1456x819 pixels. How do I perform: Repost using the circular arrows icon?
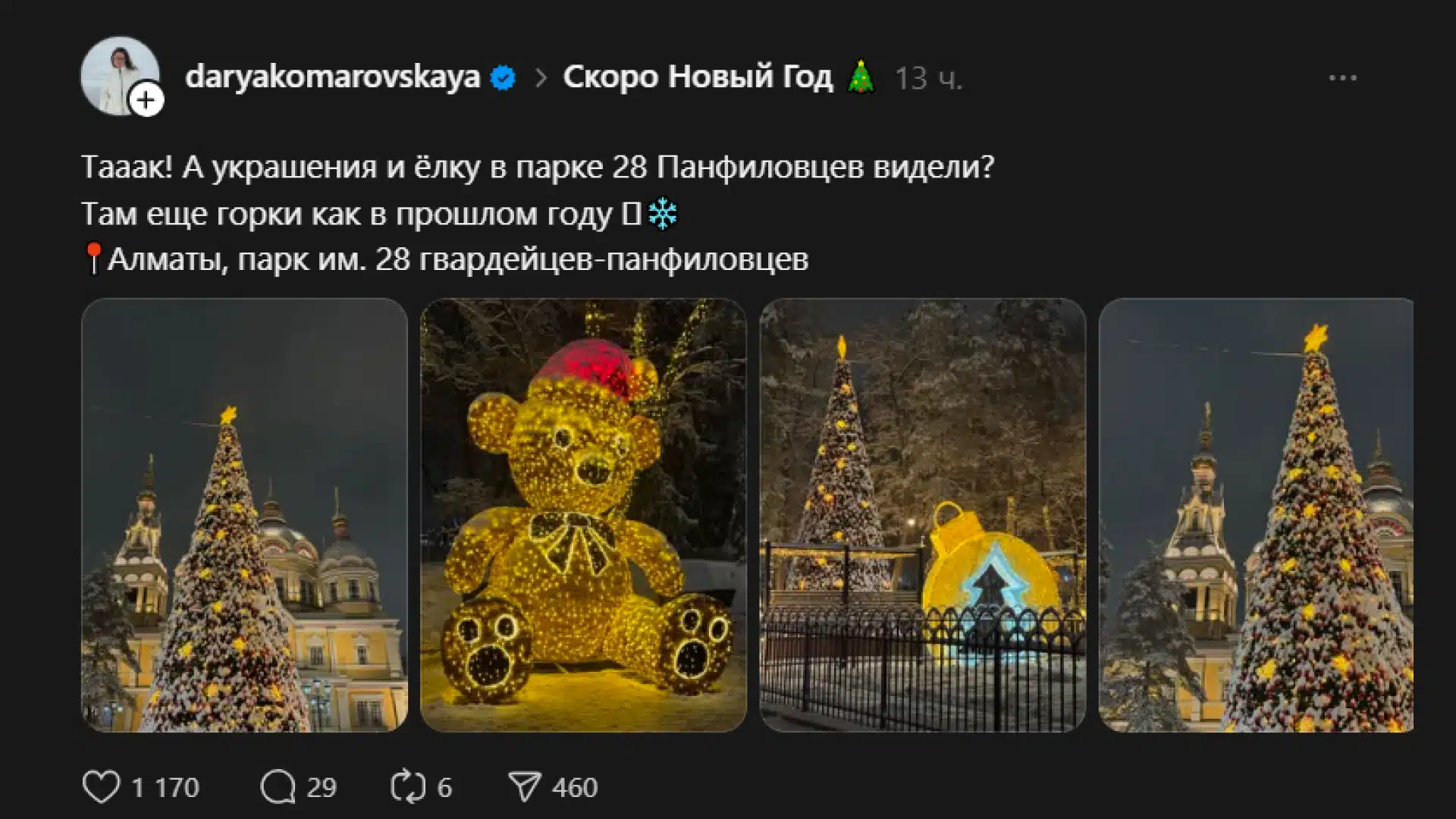pos(408,787)
